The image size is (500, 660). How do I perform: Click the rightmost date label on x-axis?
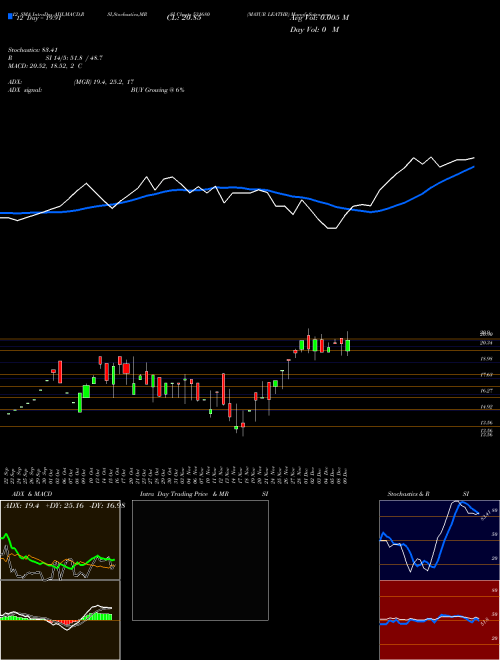click(345, 475)
